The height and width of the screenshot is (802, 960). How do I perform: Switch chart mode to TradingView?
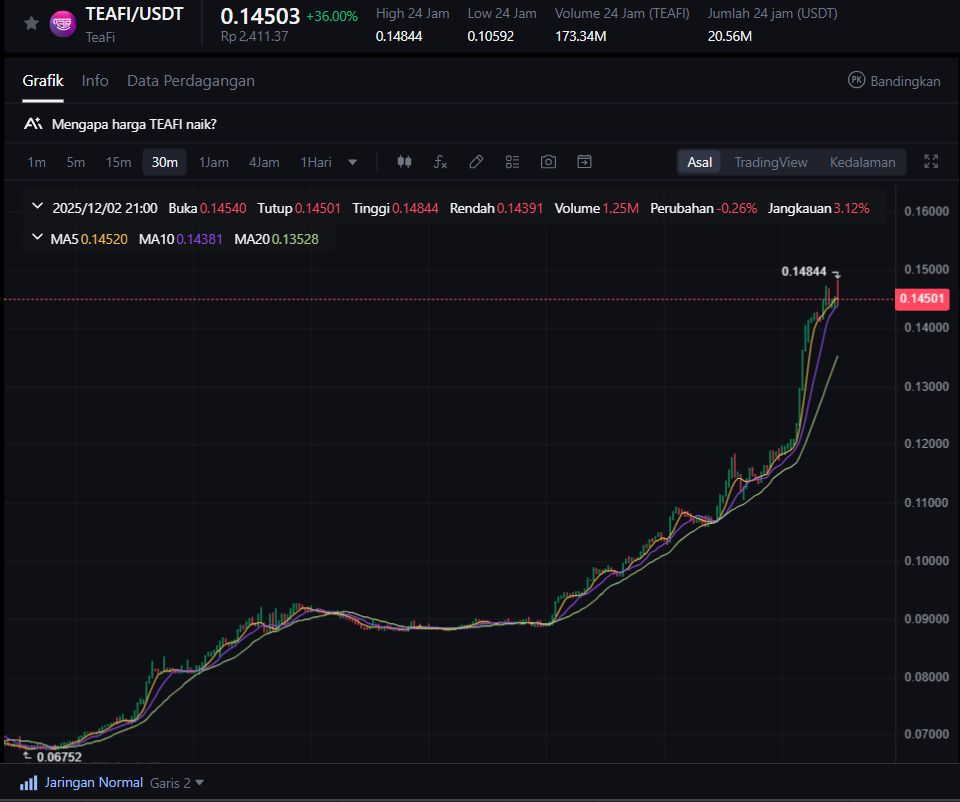point(770,162)
